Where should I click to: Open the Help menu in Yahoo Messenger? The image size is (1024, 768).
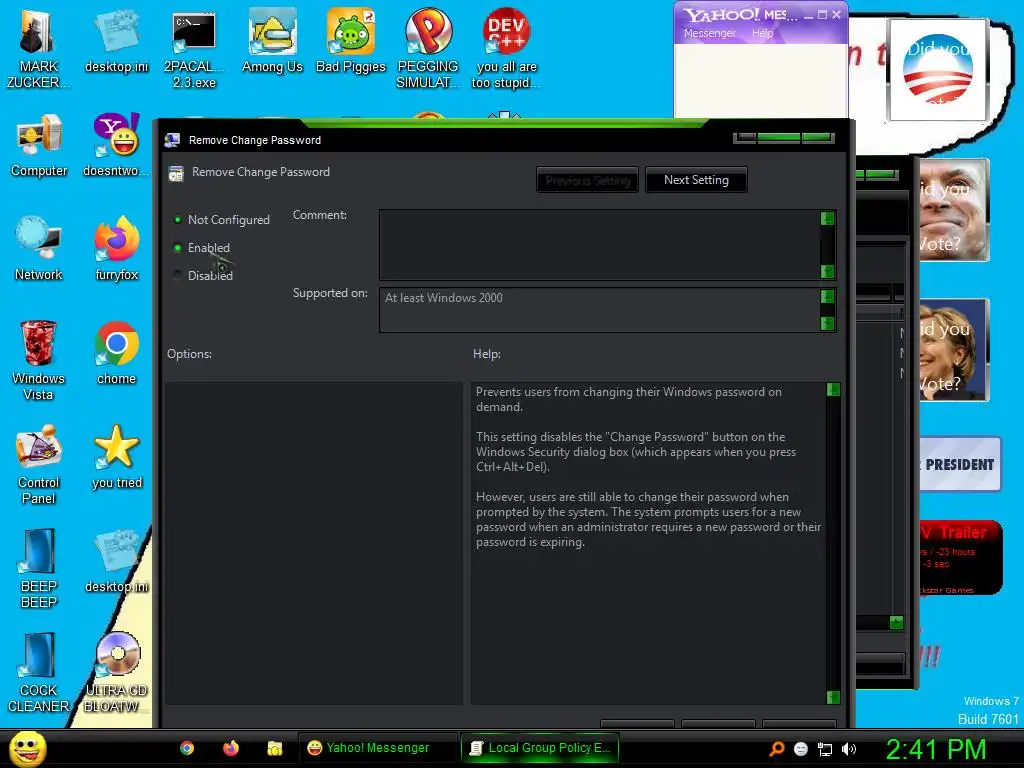(x=762, y=33)
